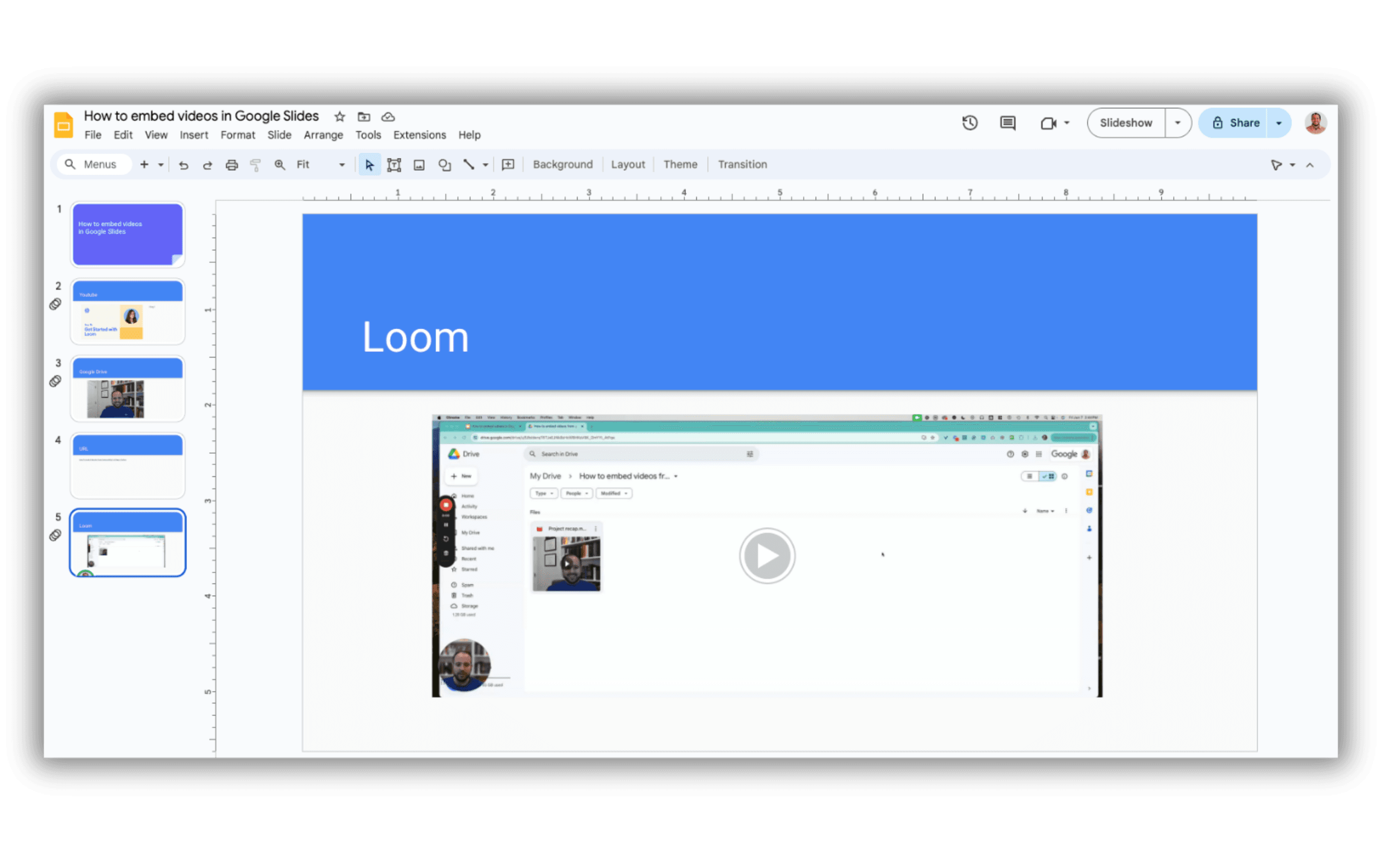The height and width of the screenshot is (861, 1400).
Task: Click the Share button
Action: 1234,123
